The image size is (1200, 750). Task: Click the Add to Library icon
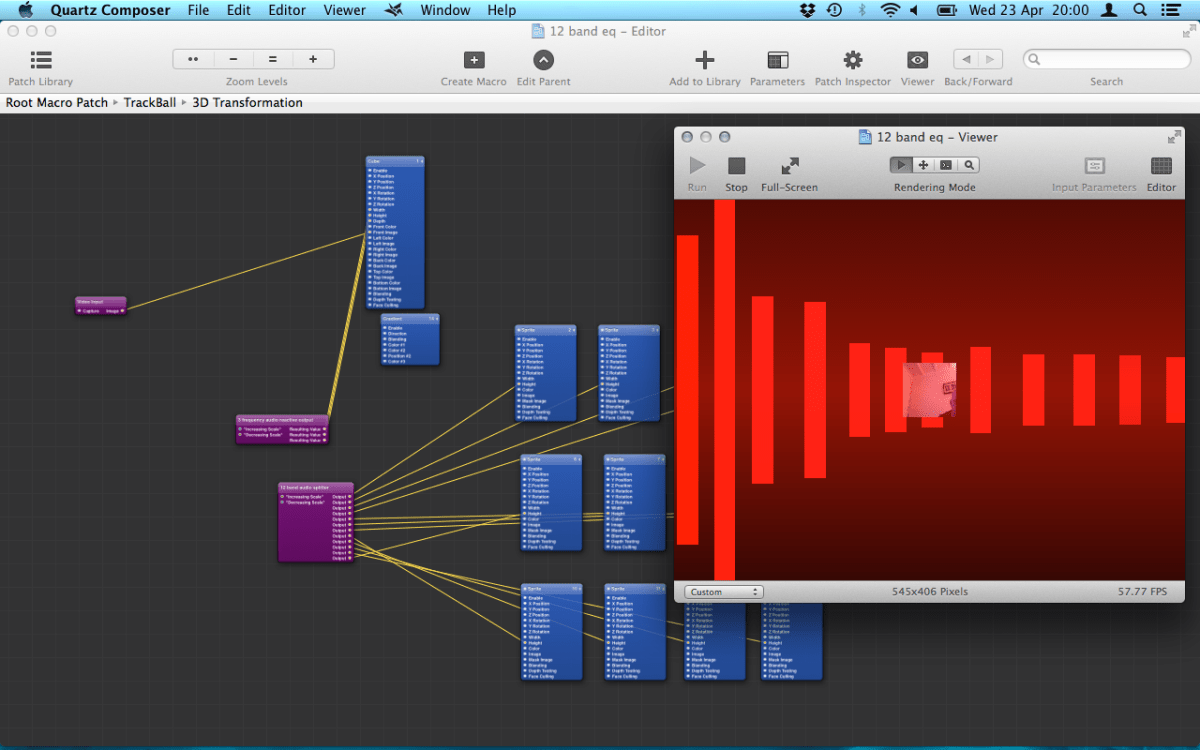point(705,60)
